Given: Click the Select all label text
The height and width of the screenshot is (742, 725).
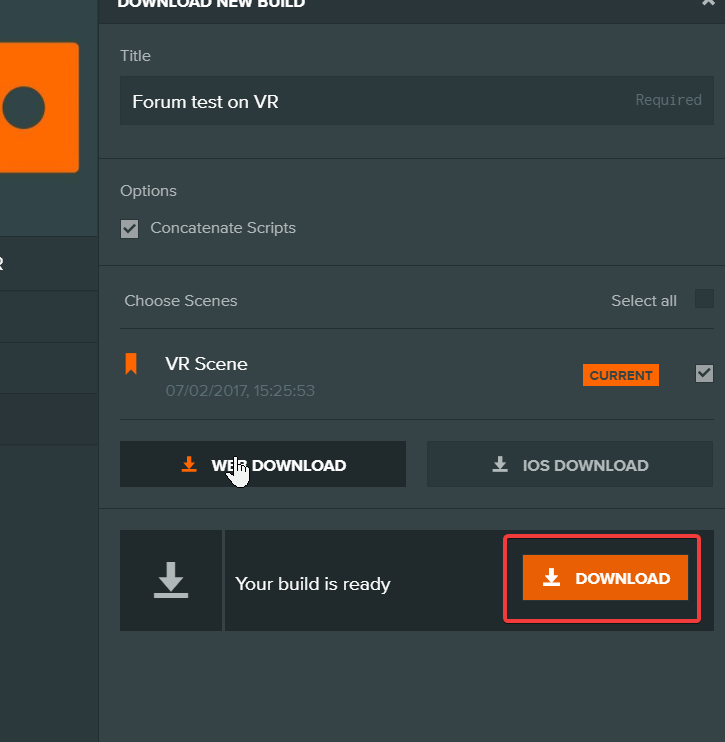Looking at the screenshot, I should pyautogui.click(x=643, y=301).
